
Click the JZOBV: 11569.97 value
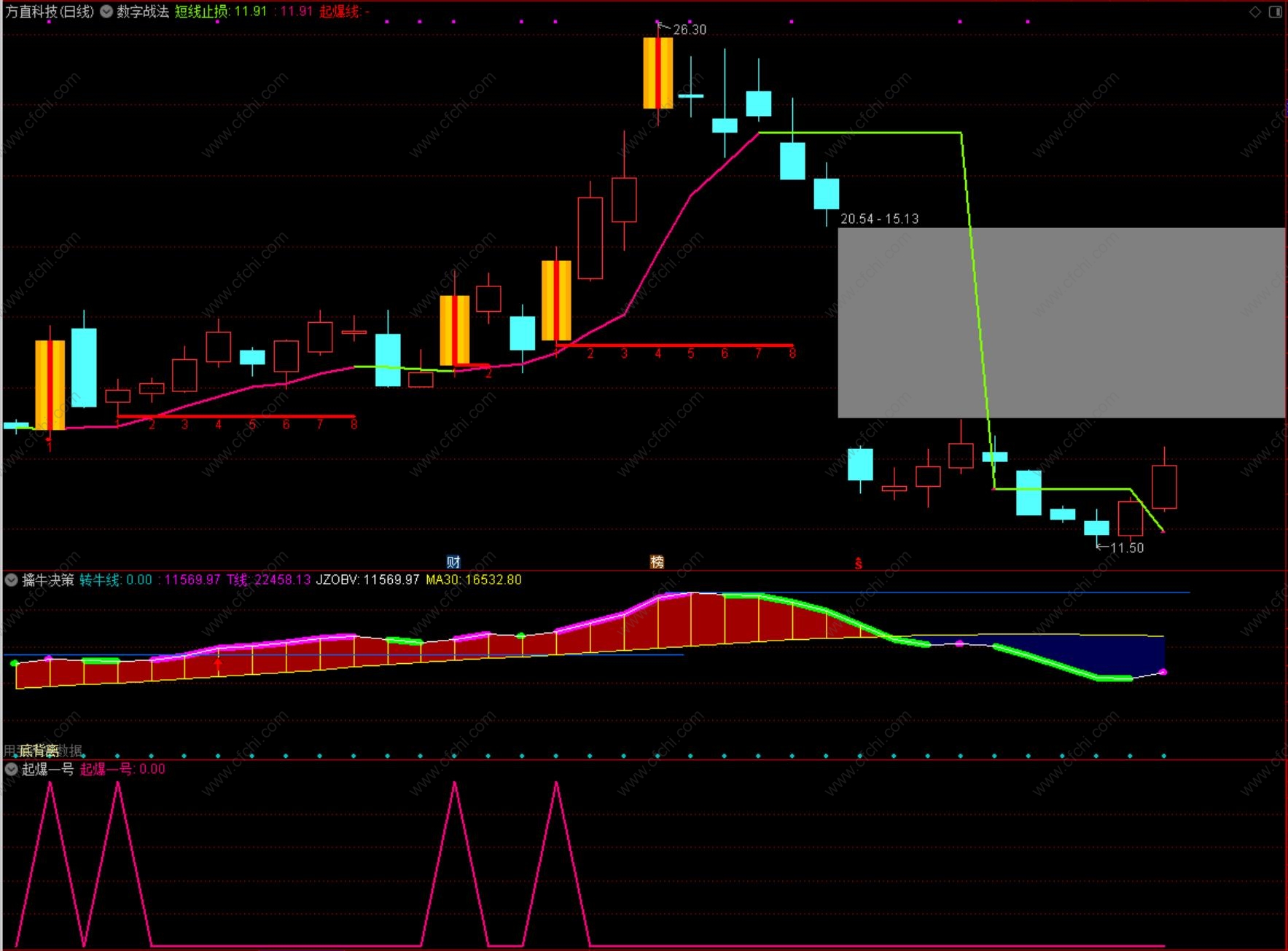point(367,580)
